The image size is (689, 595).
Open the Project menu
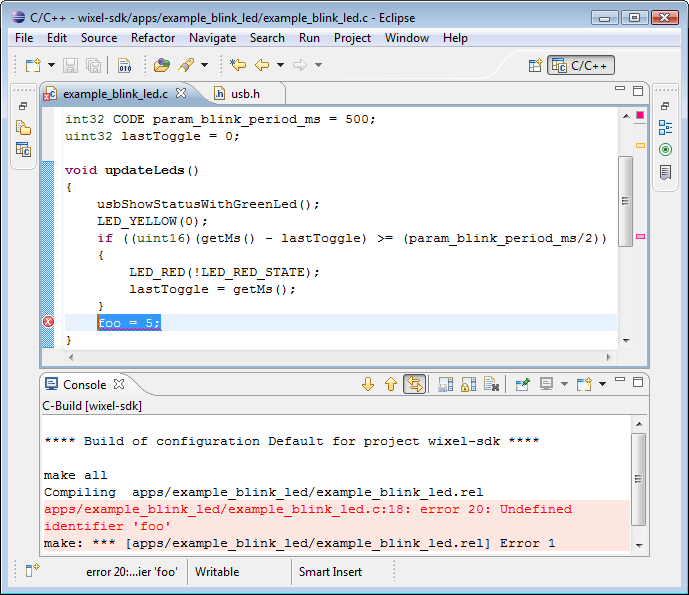(352, 38)
